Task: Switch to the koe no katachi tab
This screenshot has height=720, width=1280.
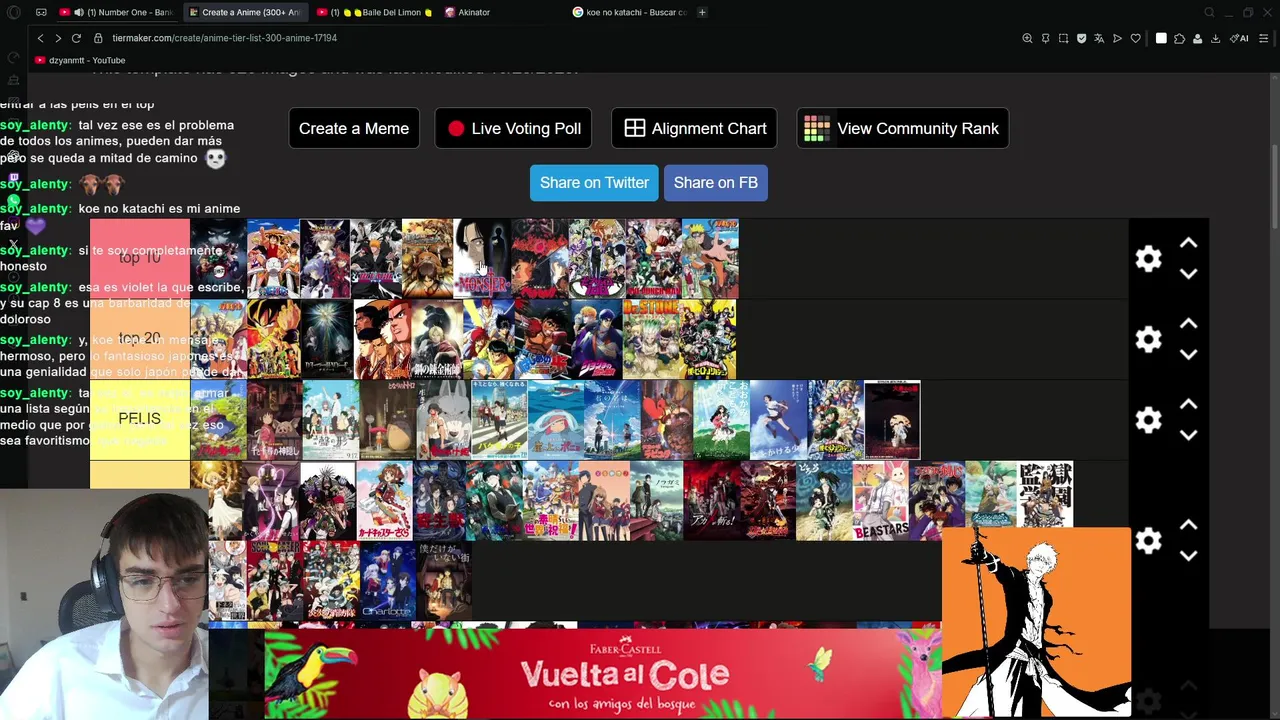Action: [630, 12]
